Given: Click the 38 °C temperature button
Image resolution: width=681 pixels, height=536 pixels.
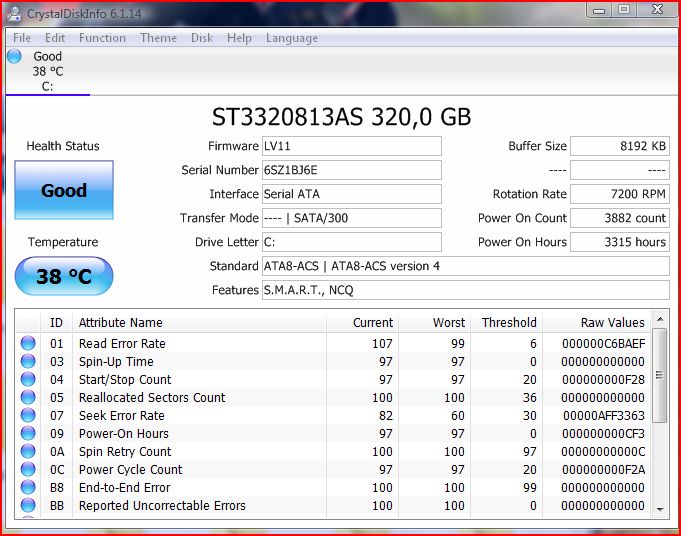Looking at the screenshot, I should [x=64, y=276].
